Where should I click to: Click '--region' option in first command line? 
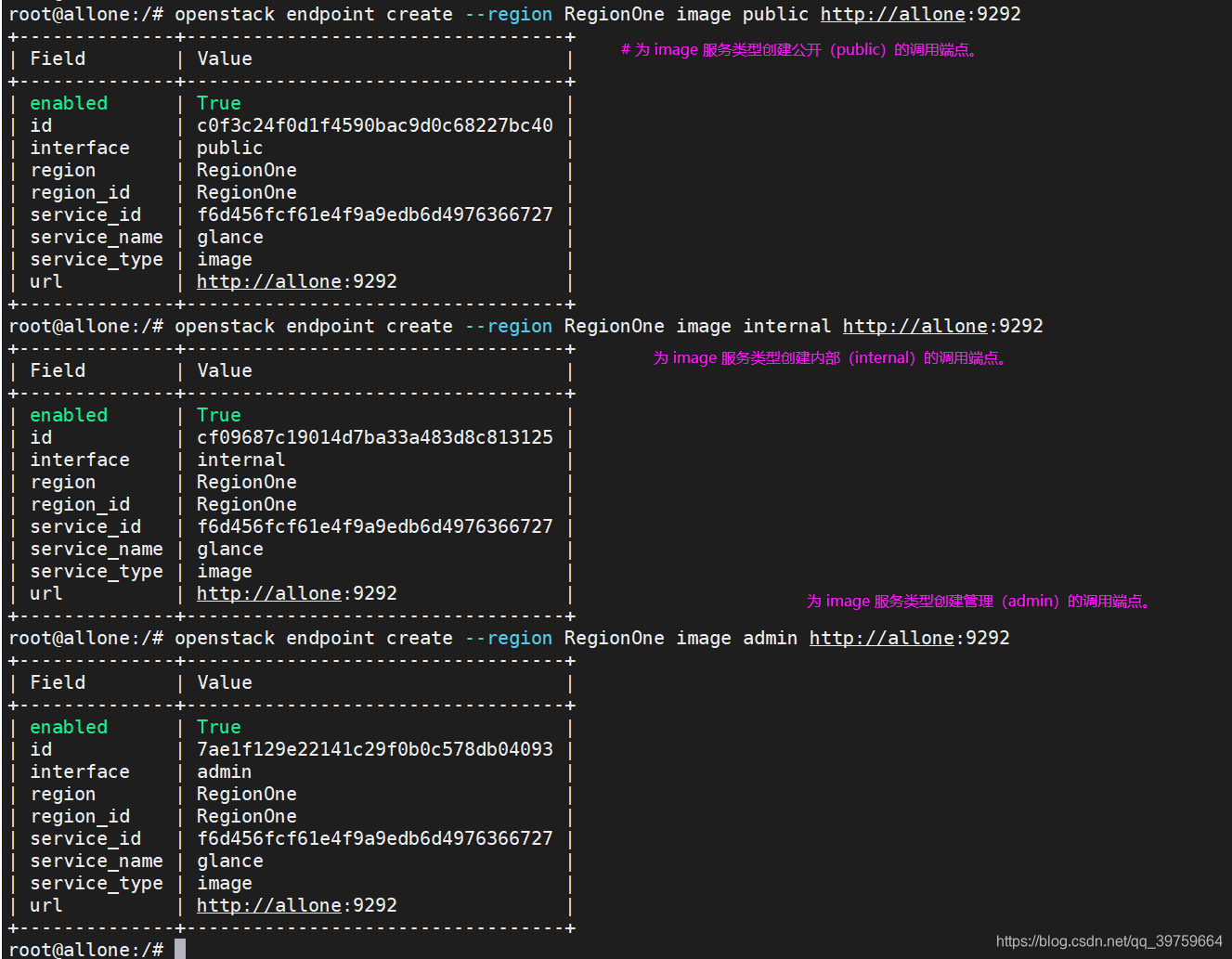coord(509,15)
